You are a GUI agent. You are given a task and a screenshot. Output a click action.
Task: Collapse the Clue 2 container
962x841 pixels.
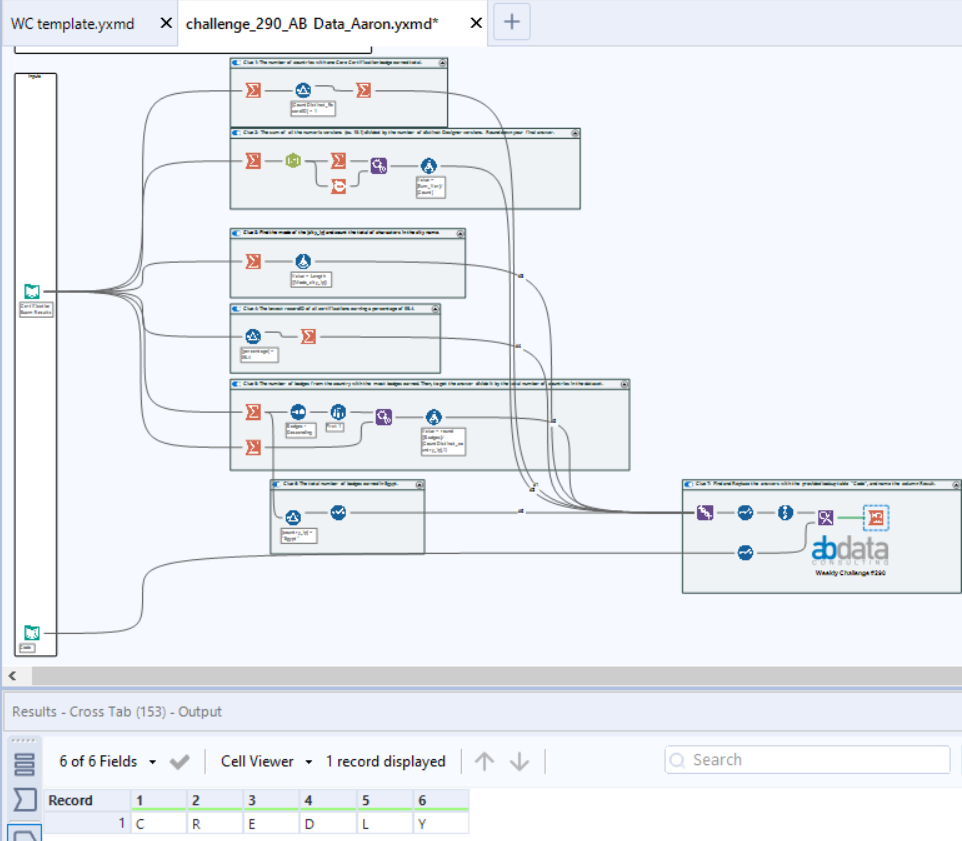coord(575,133)
